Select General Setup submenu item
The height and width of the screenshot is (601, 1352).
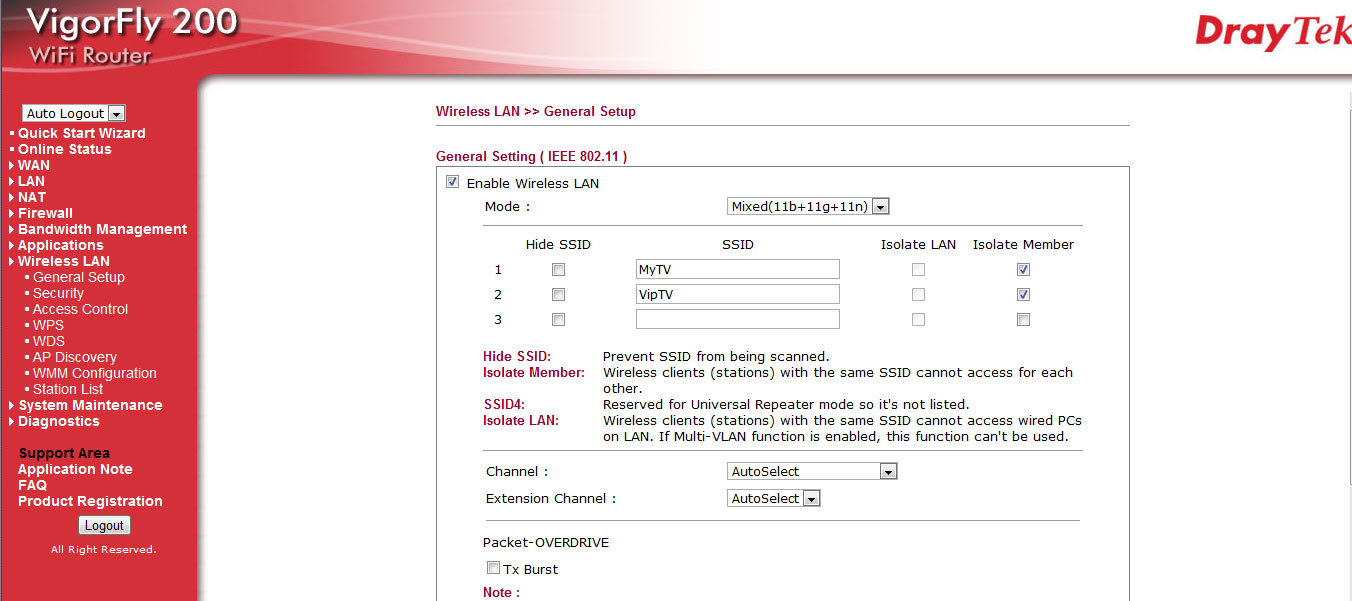click(x=78, y=277)
